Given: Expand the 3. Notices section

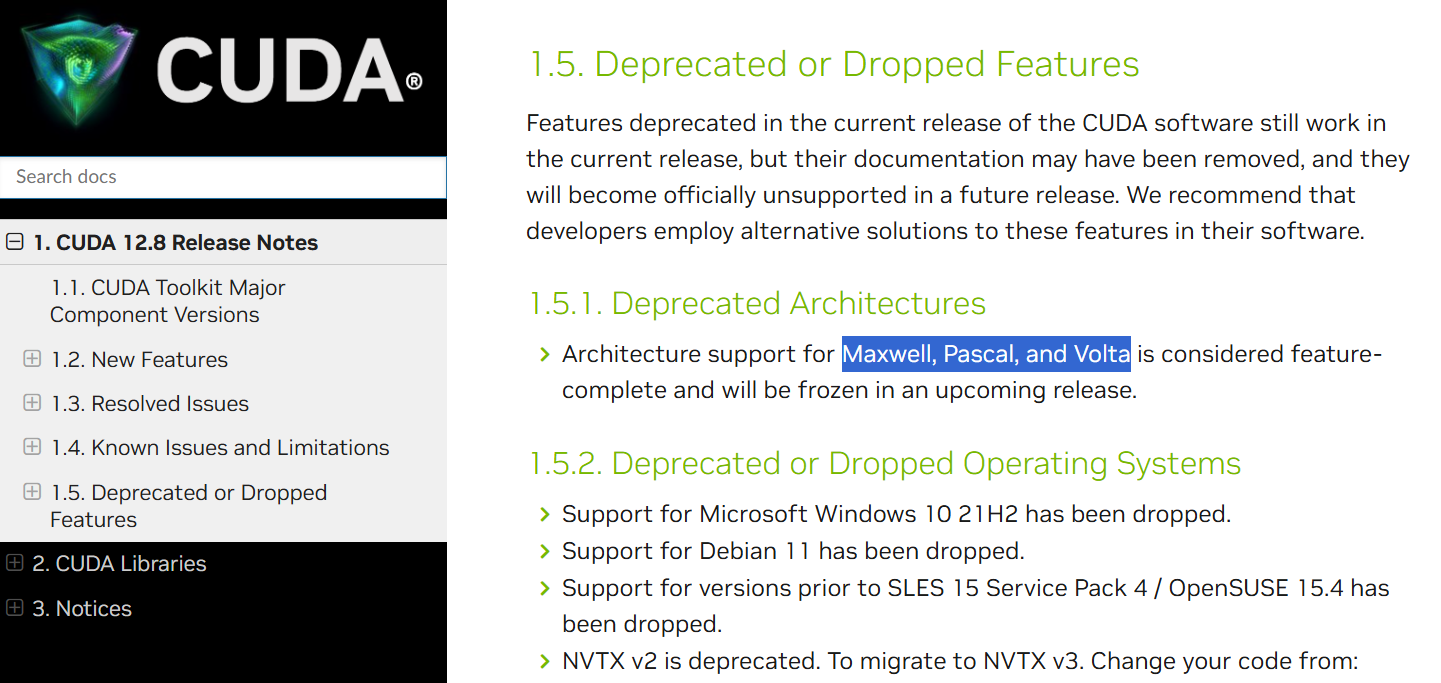Looking at the screenshot, I should click(15, 608).
